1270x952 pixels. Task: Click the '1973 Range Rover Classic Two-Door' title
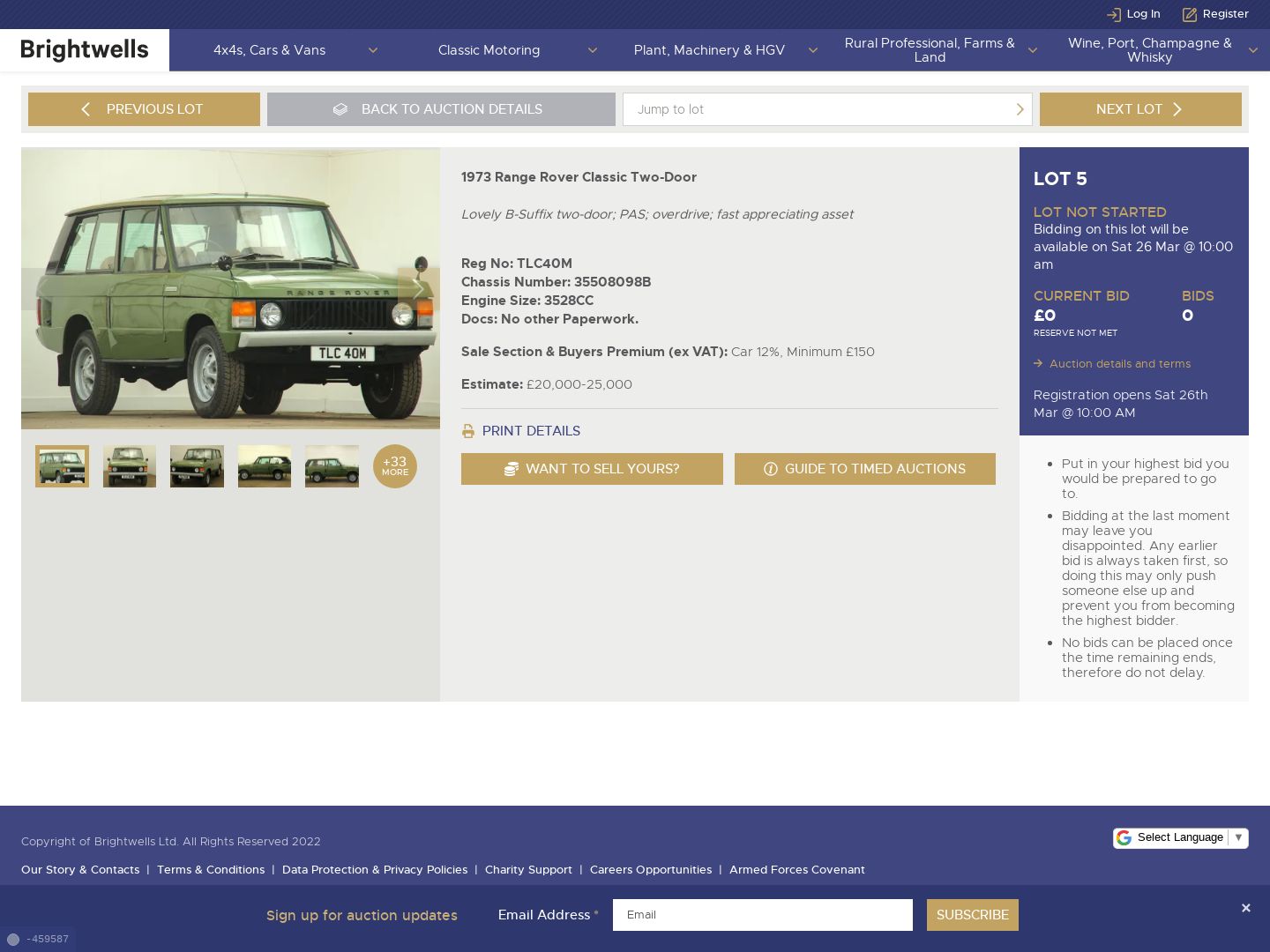[x=579, y=177]
